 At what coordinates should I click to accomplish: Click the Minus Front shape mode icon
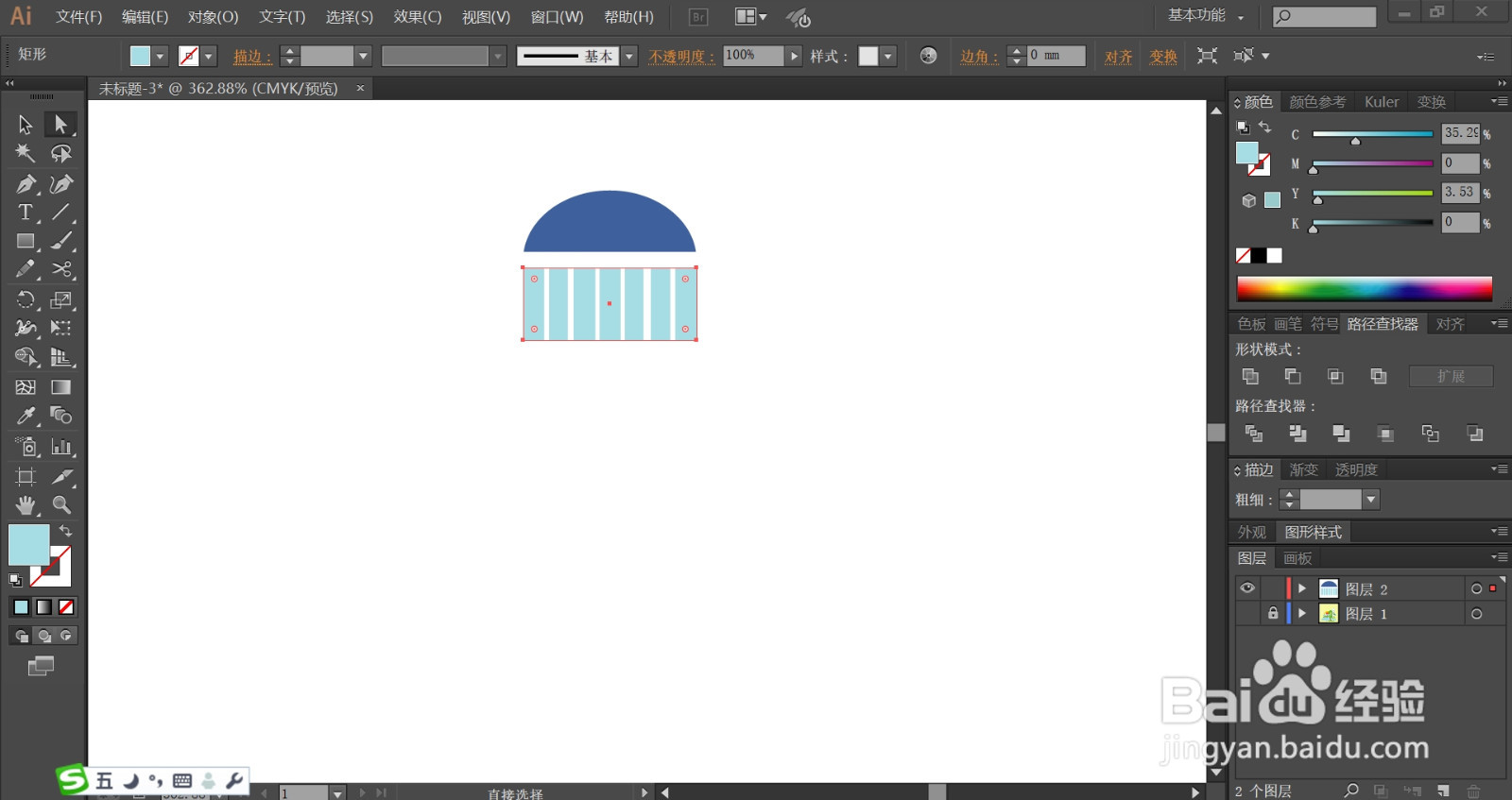click(1293, 376)
